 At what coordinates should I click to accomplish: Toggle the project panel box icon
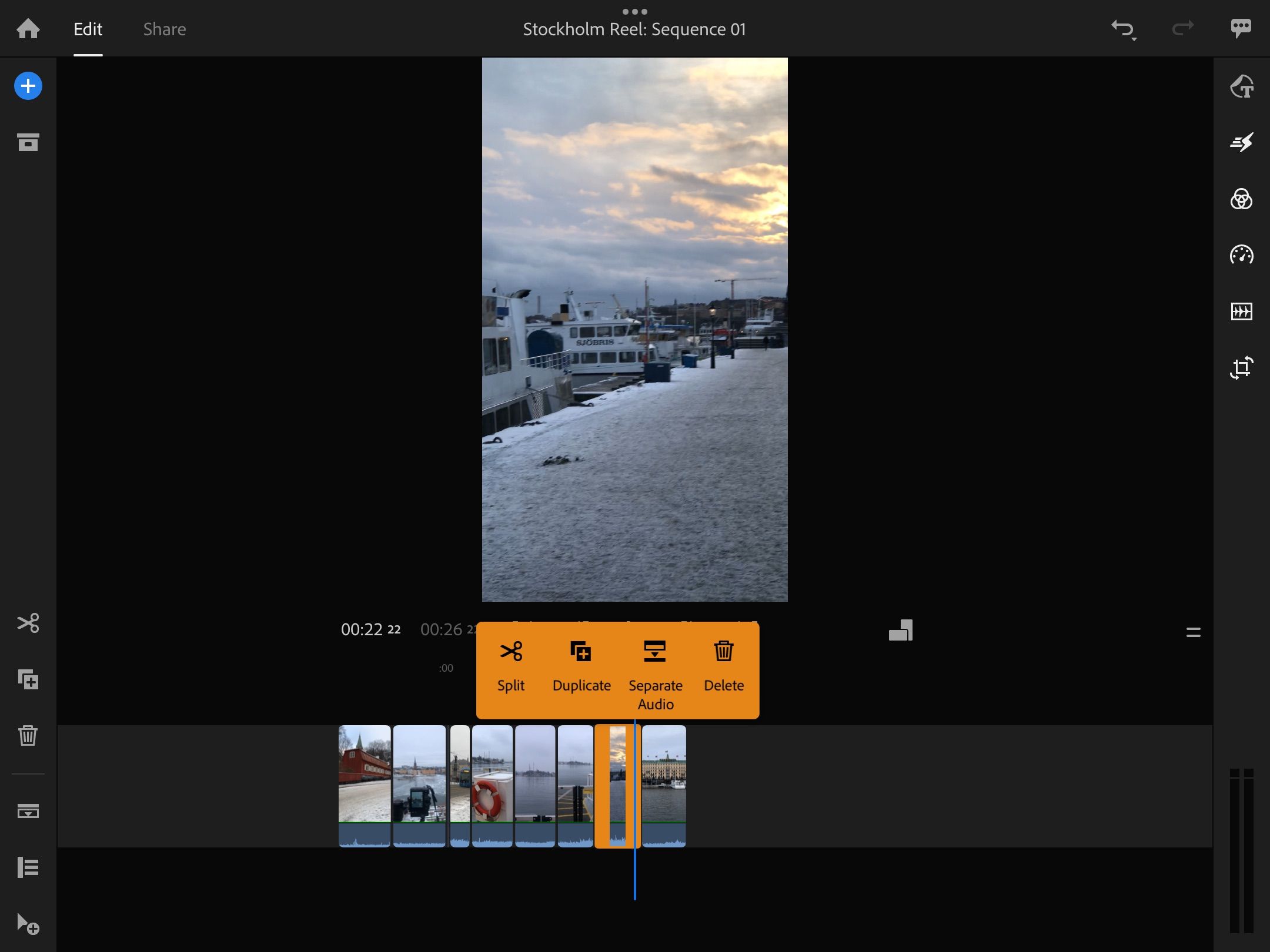pyautogui.click(x=28, y=142)
